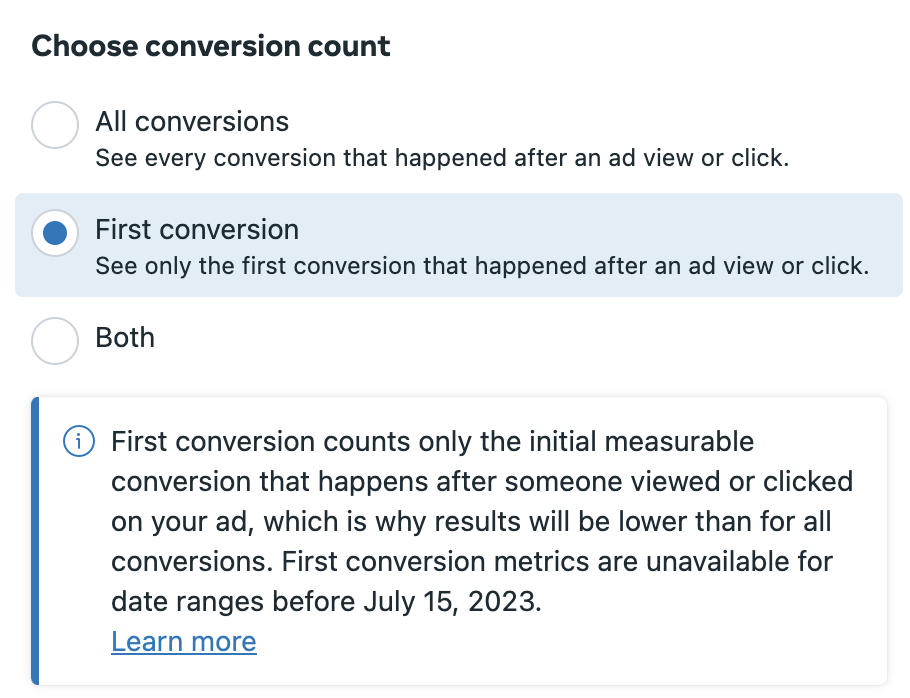Click the blue accent bar on info box
910x698 pixels.
click(35, 541)
